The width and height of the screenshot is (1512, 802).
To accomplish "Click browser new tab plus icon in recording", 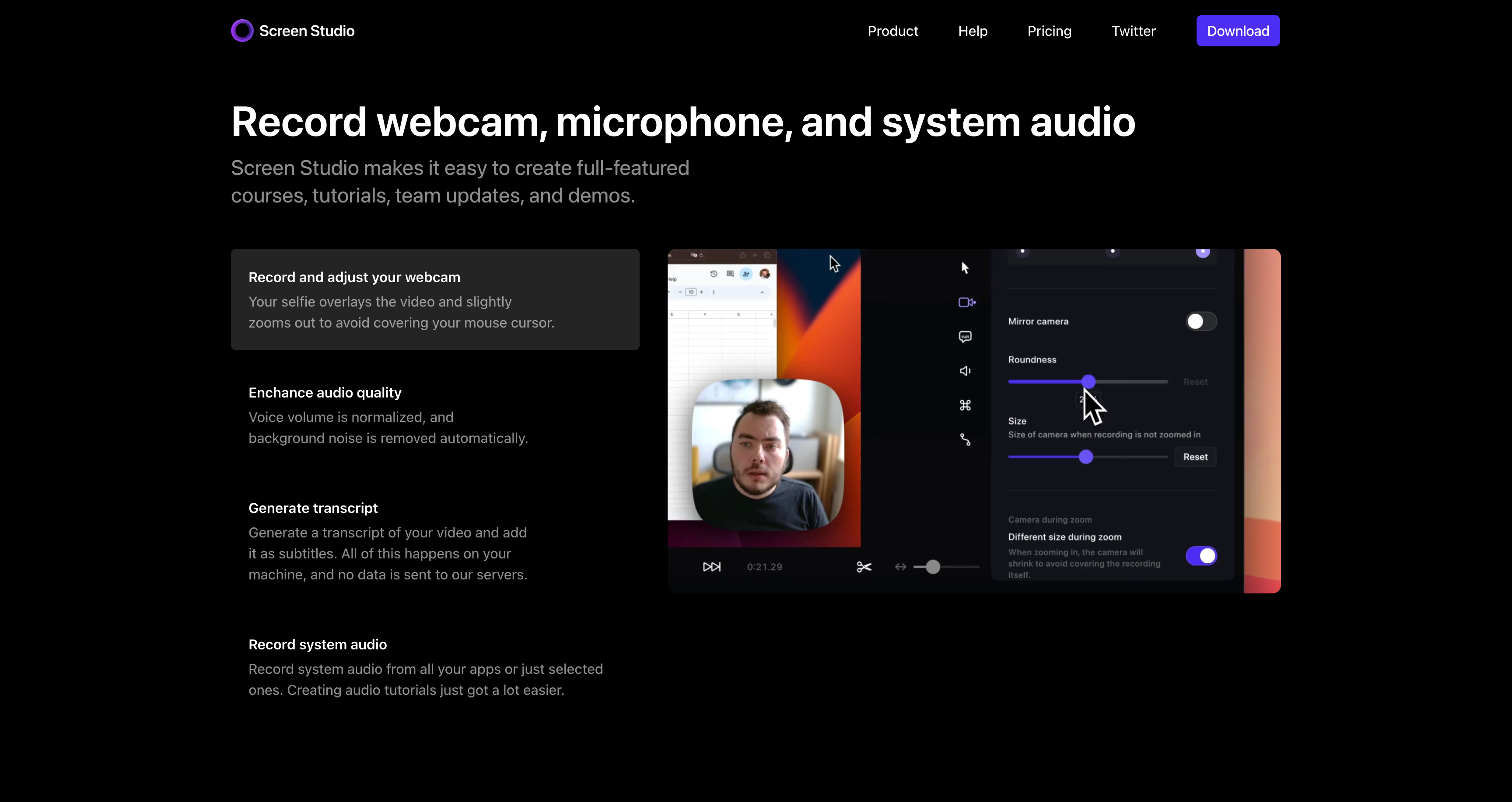I will point(755,255).
